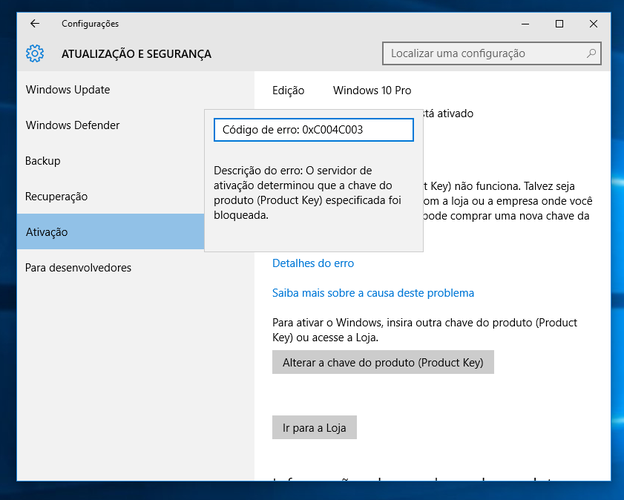
Task: Click the Windows 10 Pro edition text
Action: point(372,90)
